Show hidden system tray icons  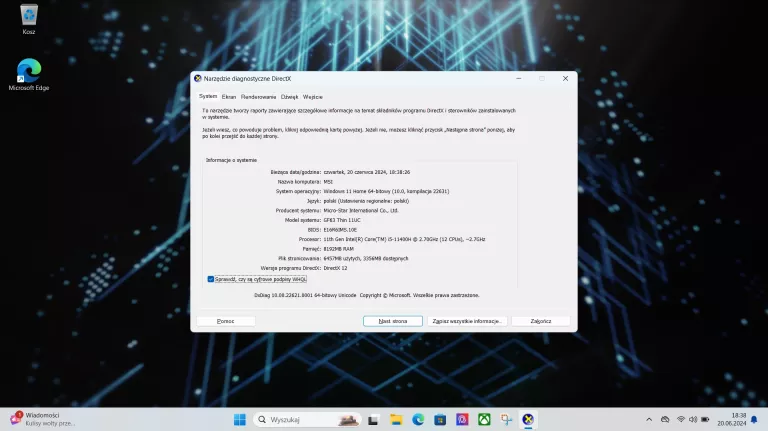click(x=649, y=420)
